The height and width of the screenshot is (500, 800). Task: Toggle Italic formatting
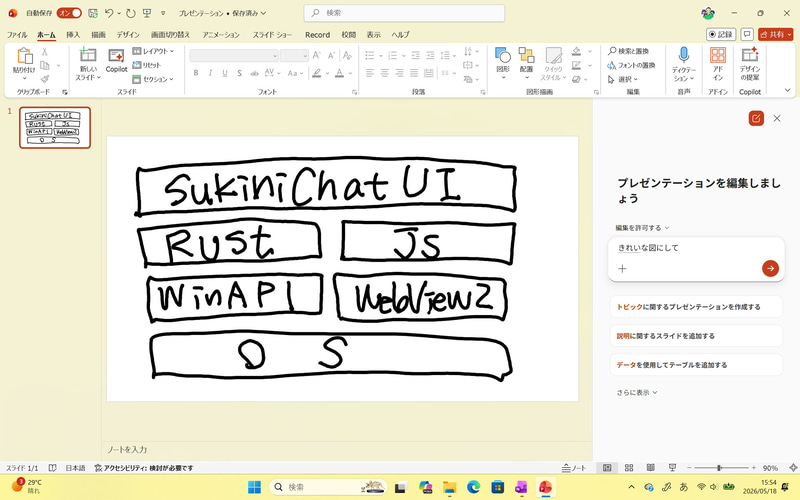coord(210,73)
